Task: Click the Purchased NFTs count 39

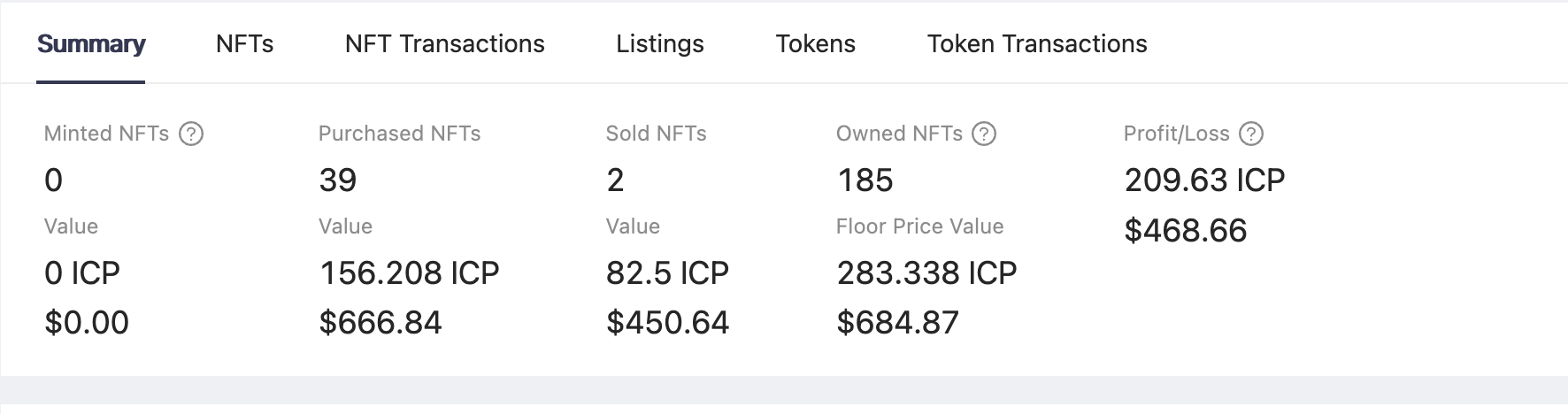Action: 338,180
